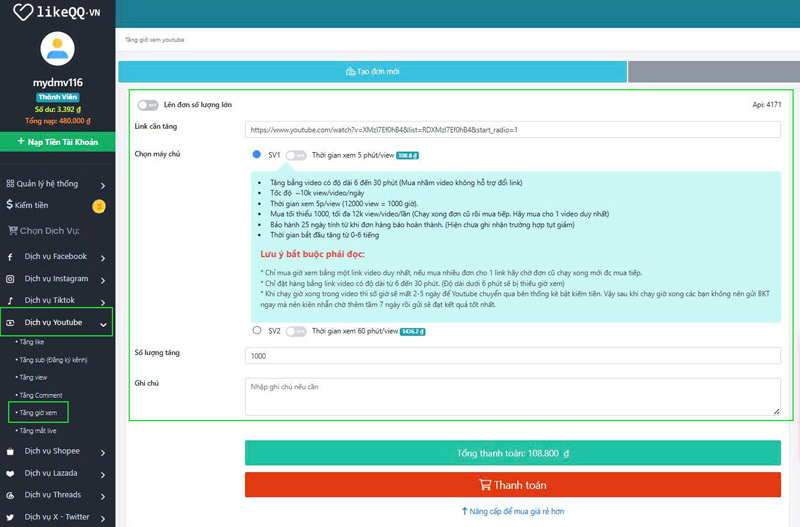Open Tăng mắt live submenu item
800x527 pixels.
click(37, 431)
